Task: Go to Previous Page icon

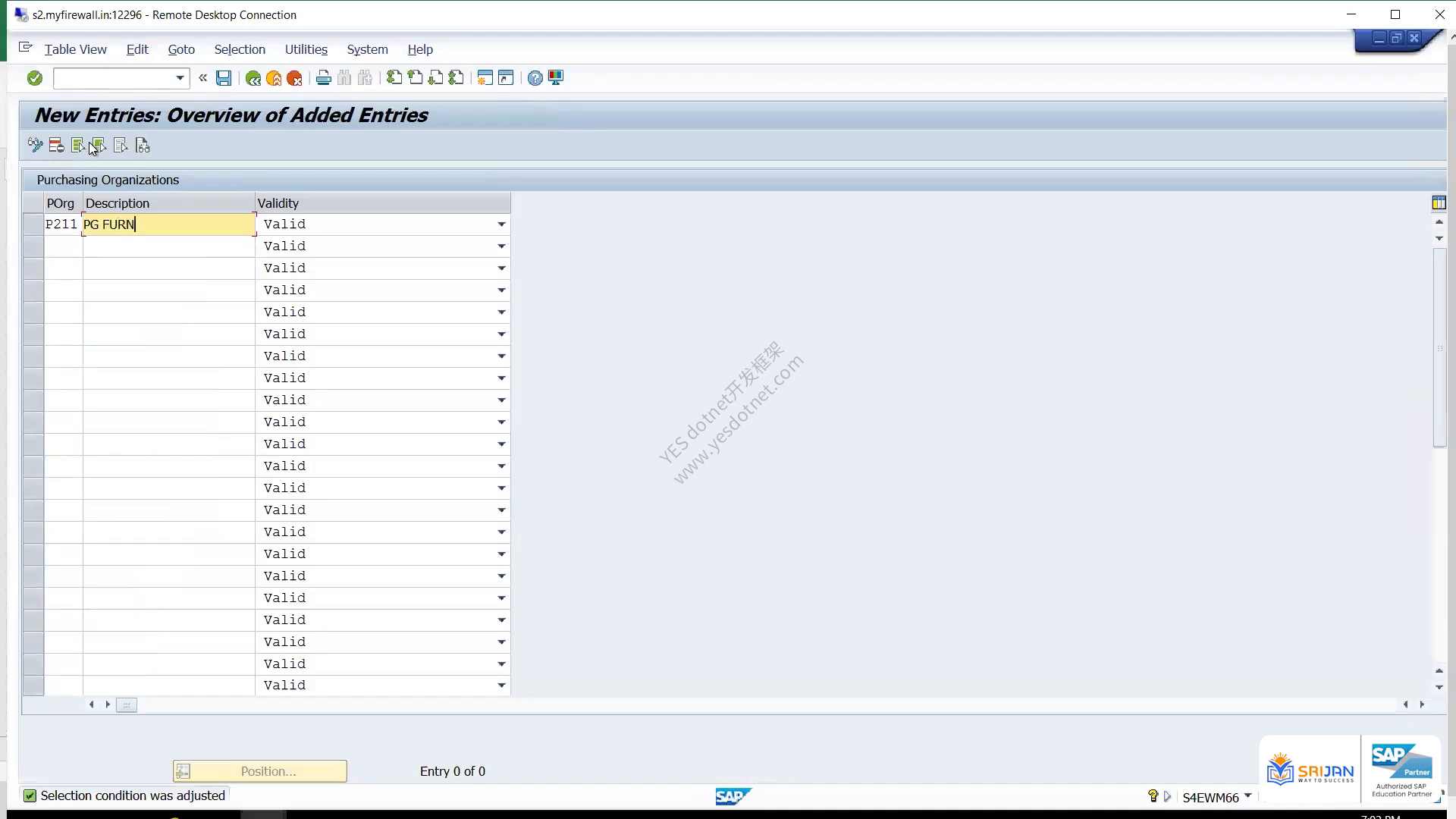Action: point(415,78)
